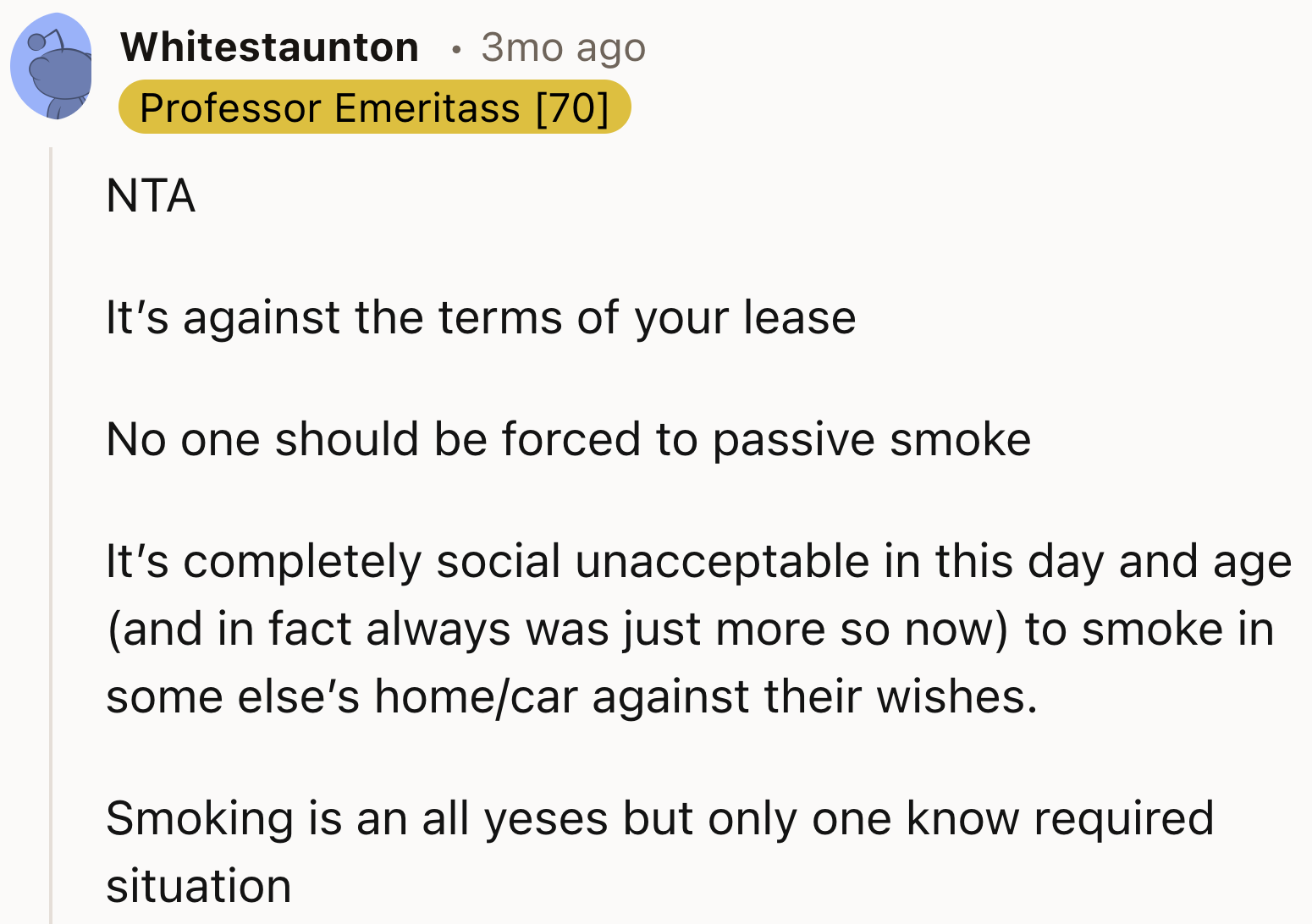Click the bullet separator next to username
The image size is (1312, 924).
(x=457, y=48)
